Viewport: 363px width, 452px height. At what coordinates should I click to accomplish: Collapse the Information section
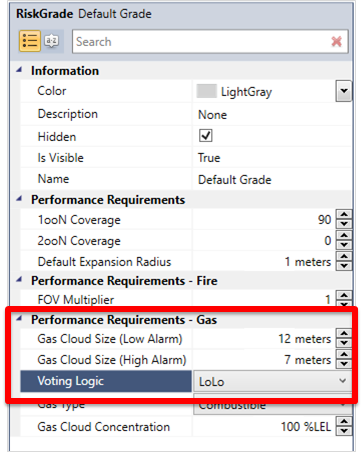point(19,70)
